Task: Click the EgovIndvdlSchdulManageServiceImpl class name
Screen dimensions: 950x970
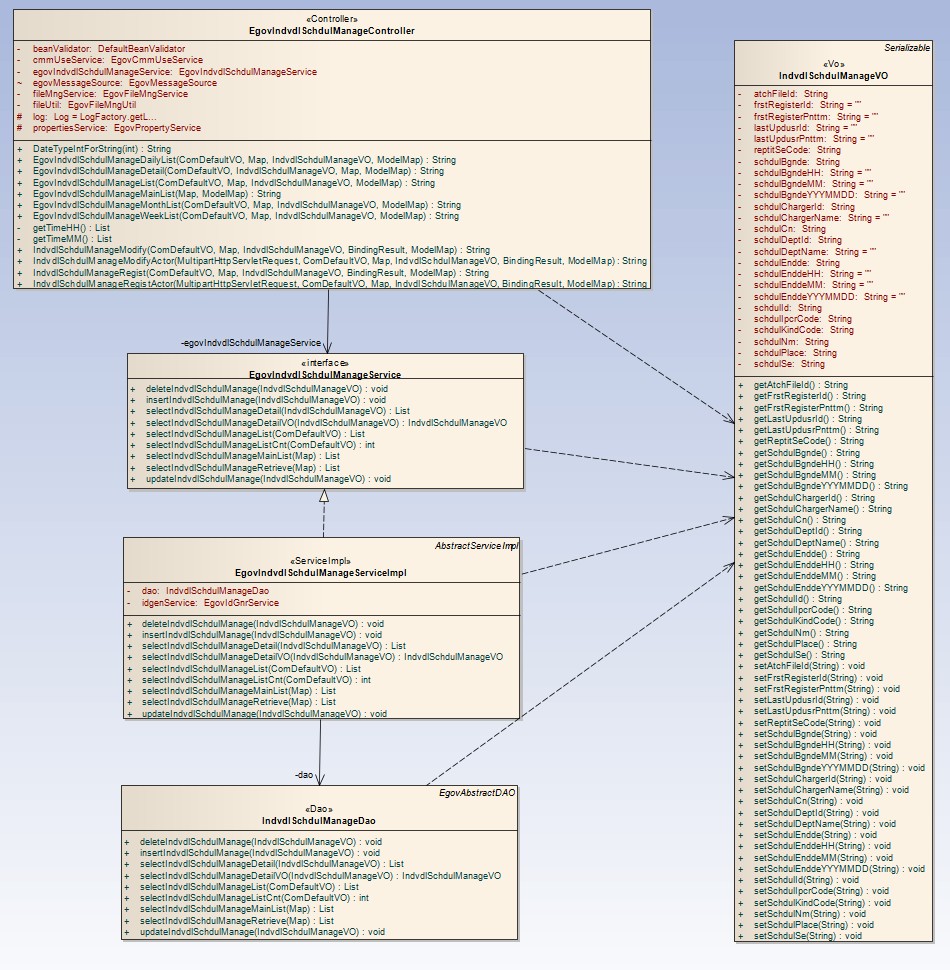Action: pyautogui.click(x=320, y=573)
